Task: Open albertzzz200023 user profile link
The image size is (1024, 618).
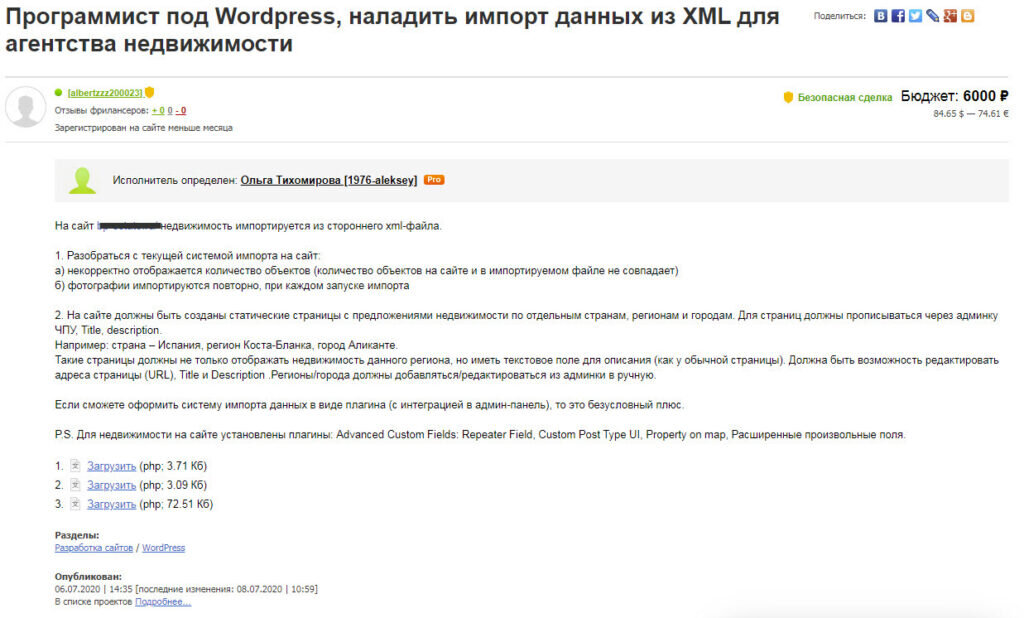Action: tap(104, 93)
